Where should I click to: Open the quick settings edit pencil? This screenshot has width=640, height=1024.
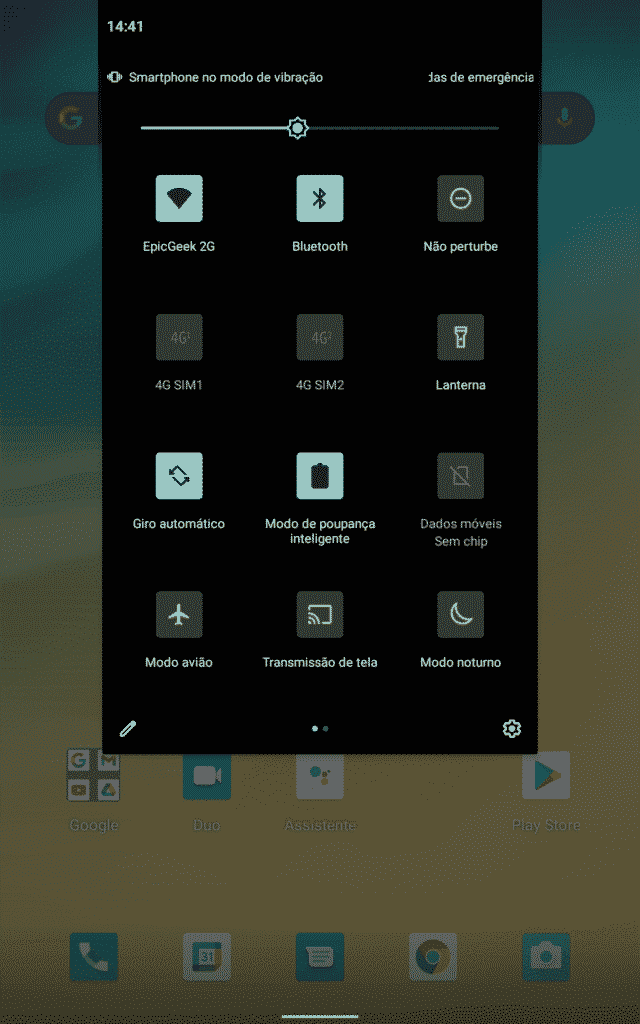pyautogui.click(x=127, y=729)
